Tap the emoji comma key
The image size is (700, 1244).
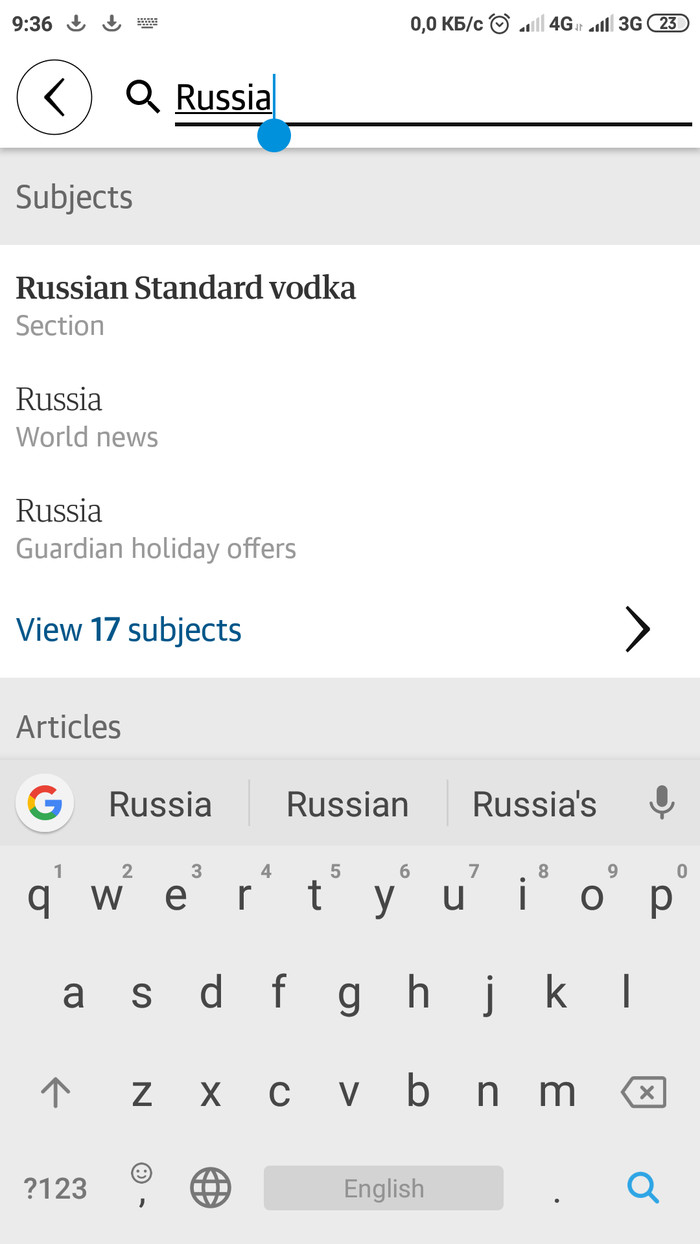tap(142, 1186)
